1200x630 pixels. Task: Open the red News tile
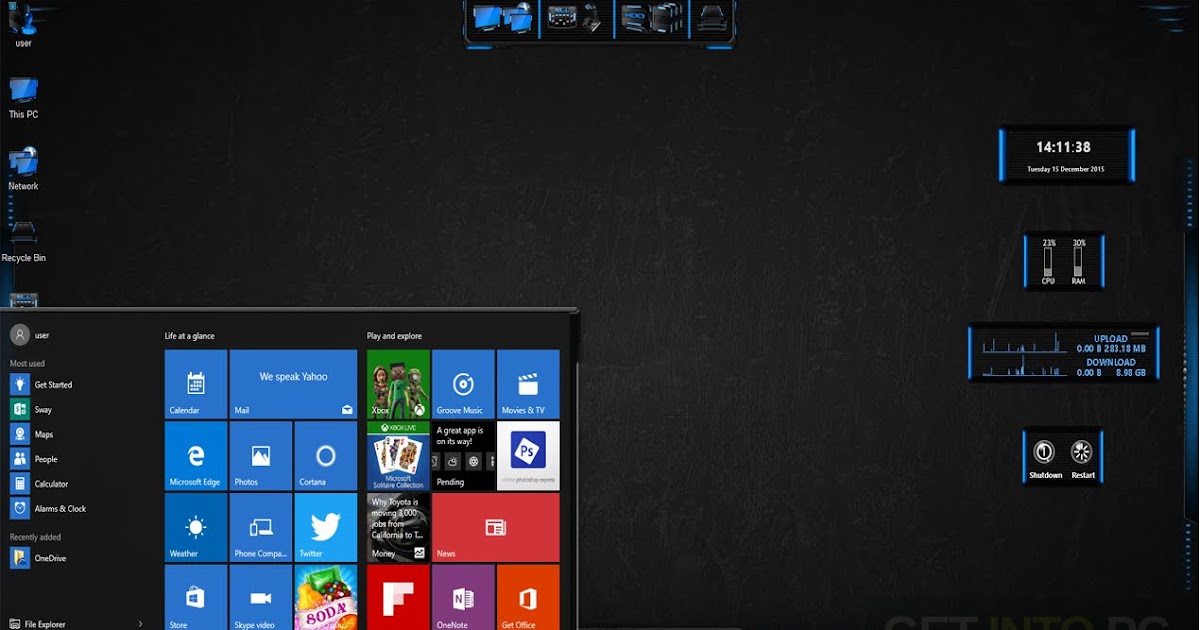pyautogui.click(x=495, y=527)
